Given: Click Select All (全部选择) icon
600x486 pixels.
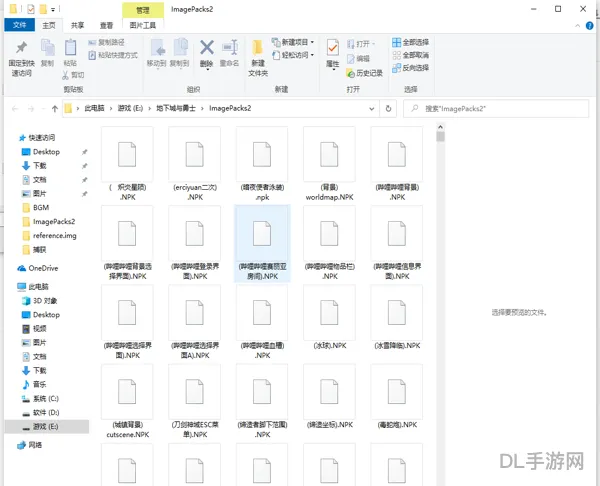Looking at the screenshot, I should (396, 42).
